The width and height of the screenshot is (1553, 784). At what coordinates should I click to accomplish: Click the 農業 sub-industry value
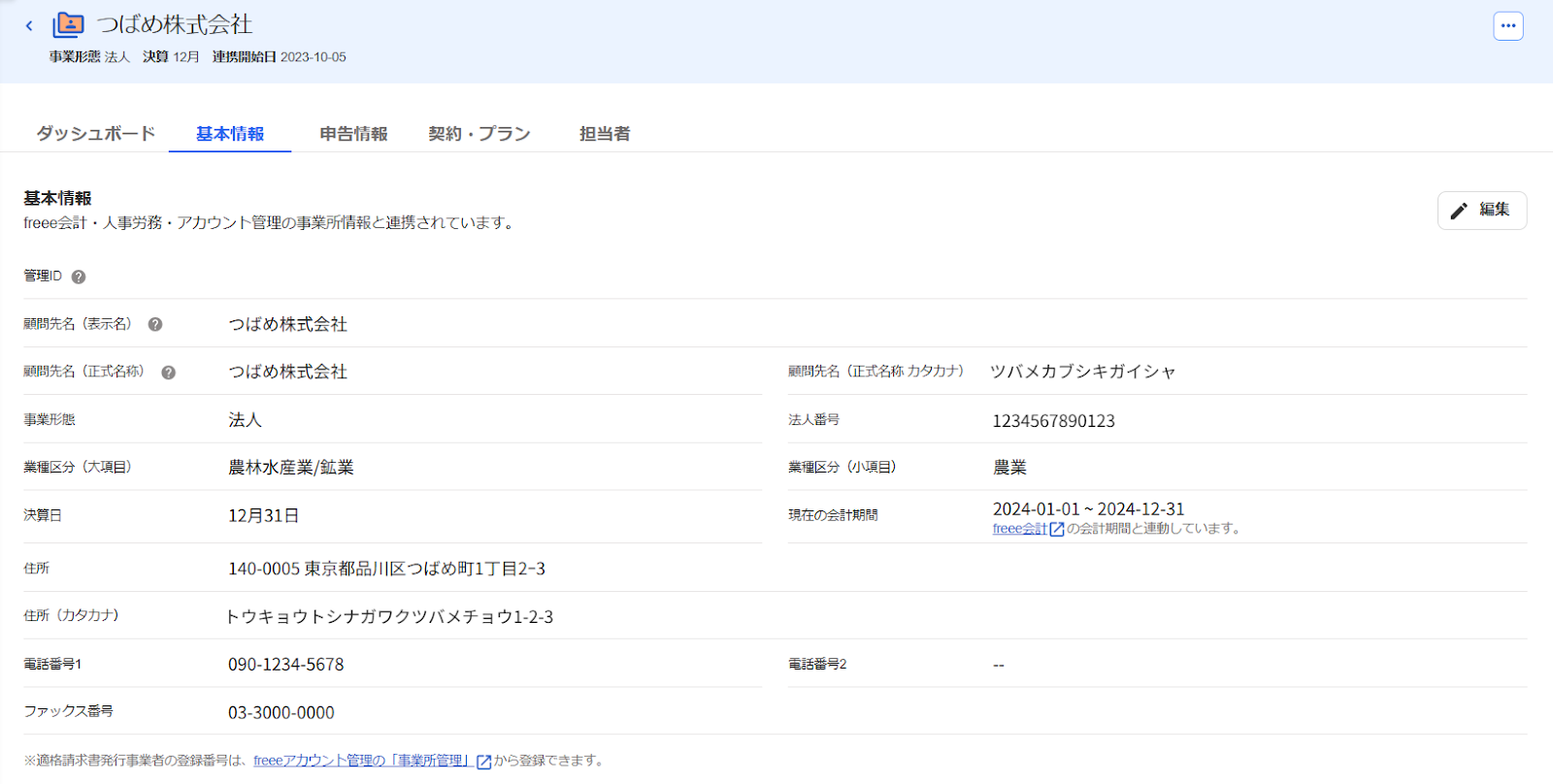pos(1009,468)
